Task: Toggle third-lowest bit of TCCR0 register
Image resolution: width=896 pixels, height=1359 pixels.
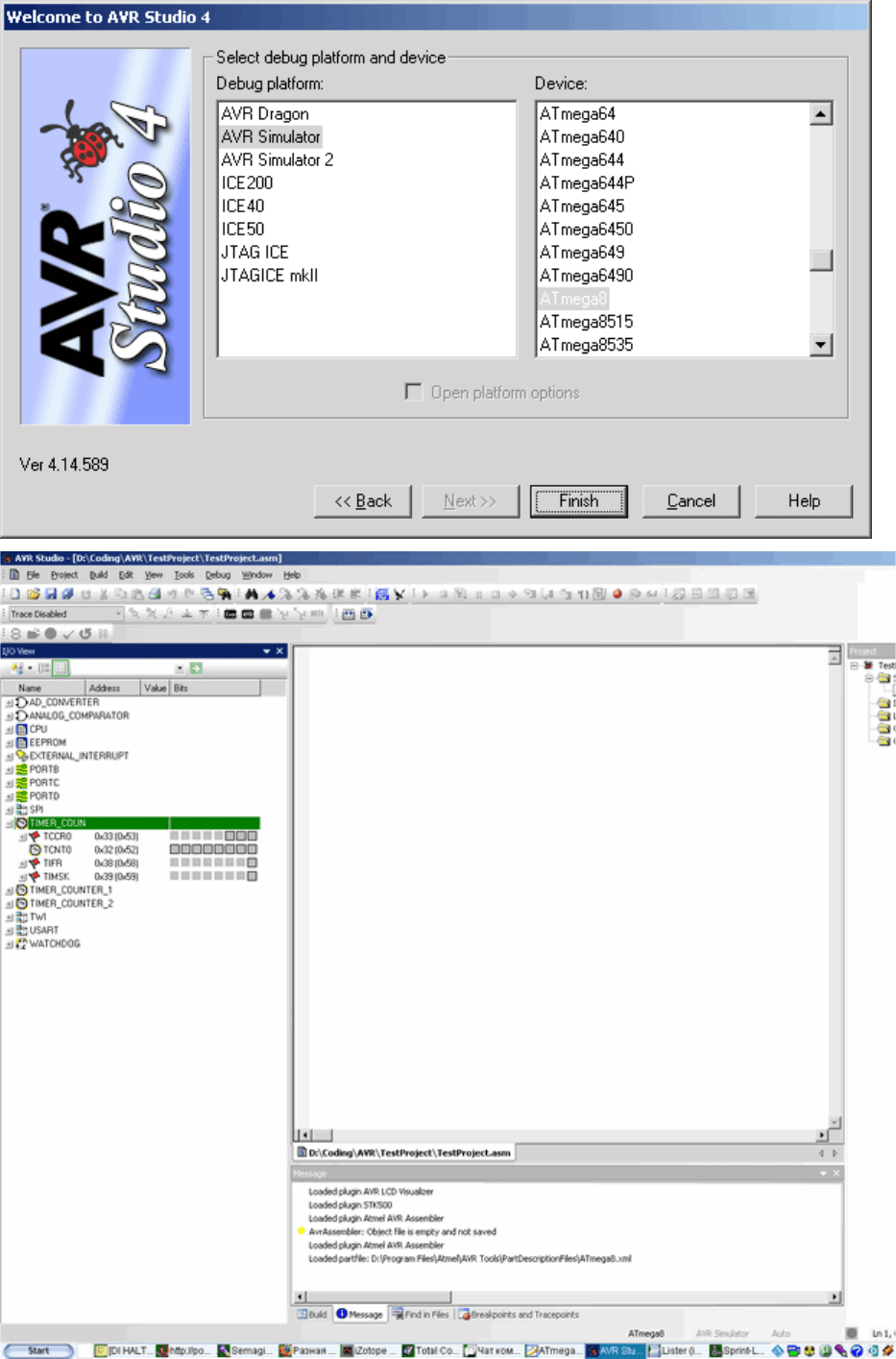Action: tap(230, 837)
